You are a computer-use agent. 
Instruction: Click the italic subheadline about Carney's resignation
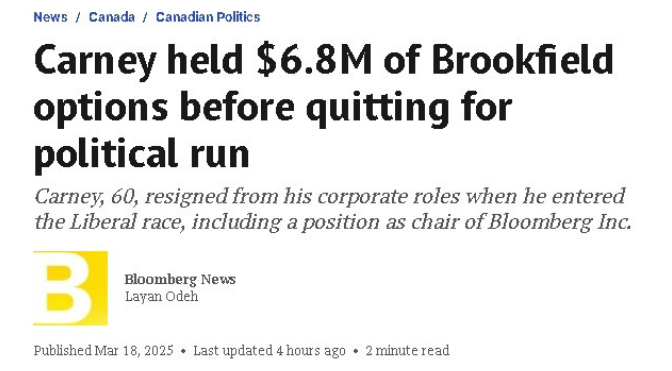point(333,209)
